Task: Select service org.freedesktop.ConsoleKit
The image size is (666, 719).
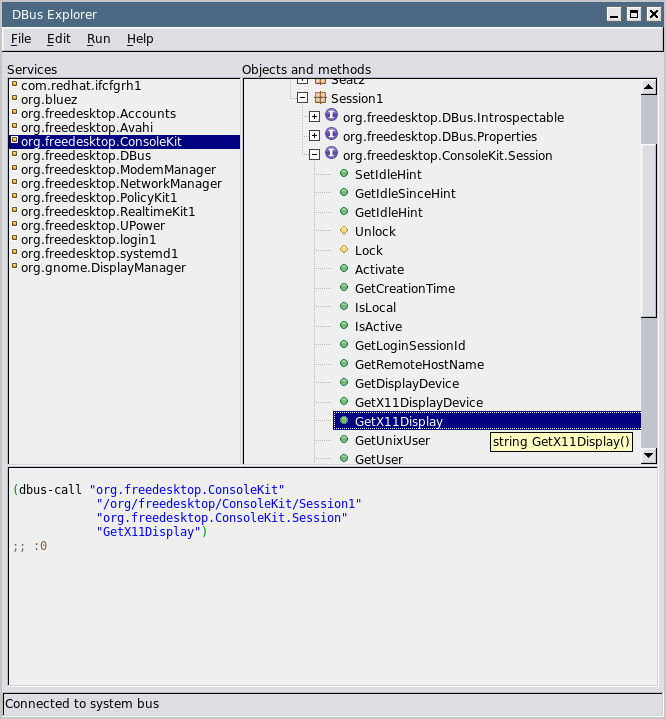Action: 124,142
